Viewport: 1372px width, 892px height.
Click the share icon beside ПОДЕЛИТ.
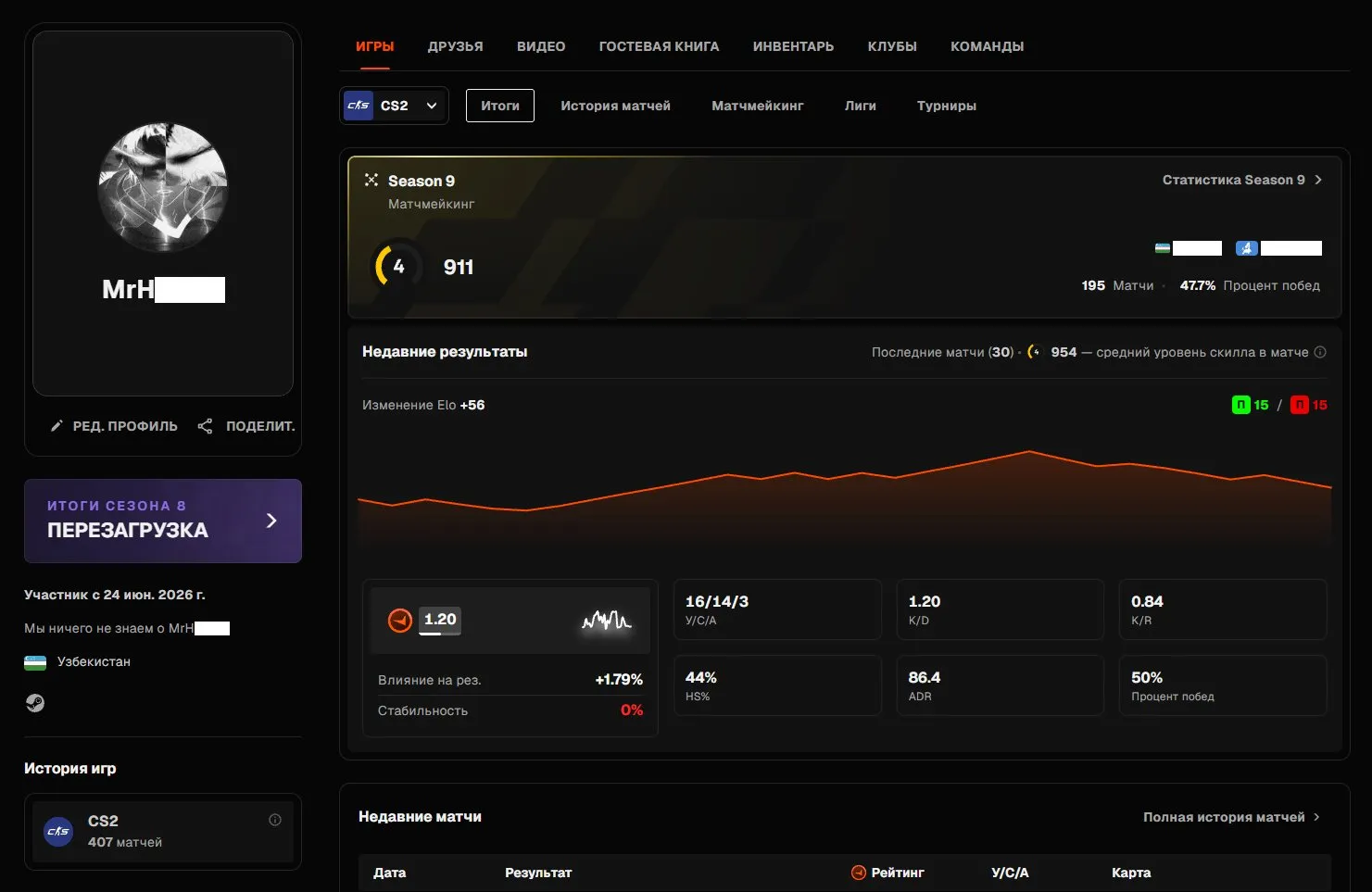point(206,426)
